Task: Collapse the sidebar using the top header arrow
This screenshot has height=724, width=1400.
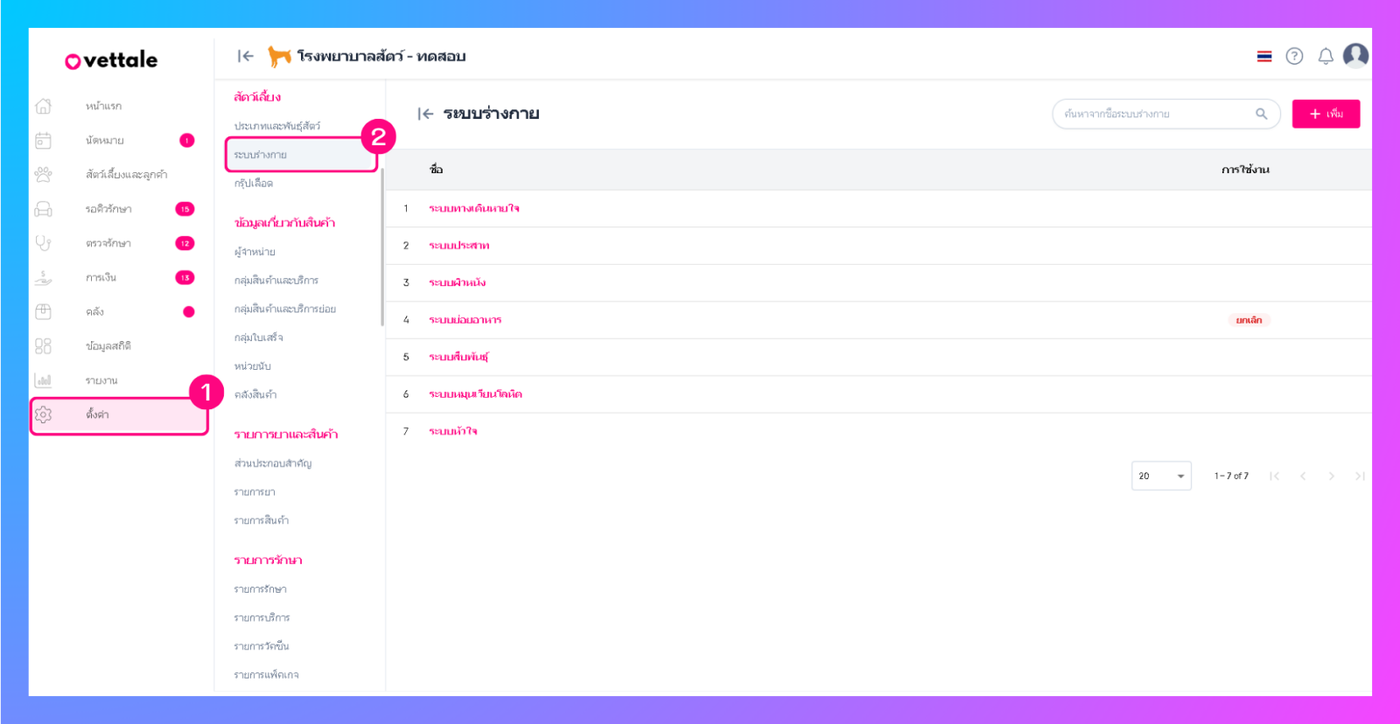Action: click(245, 56)
